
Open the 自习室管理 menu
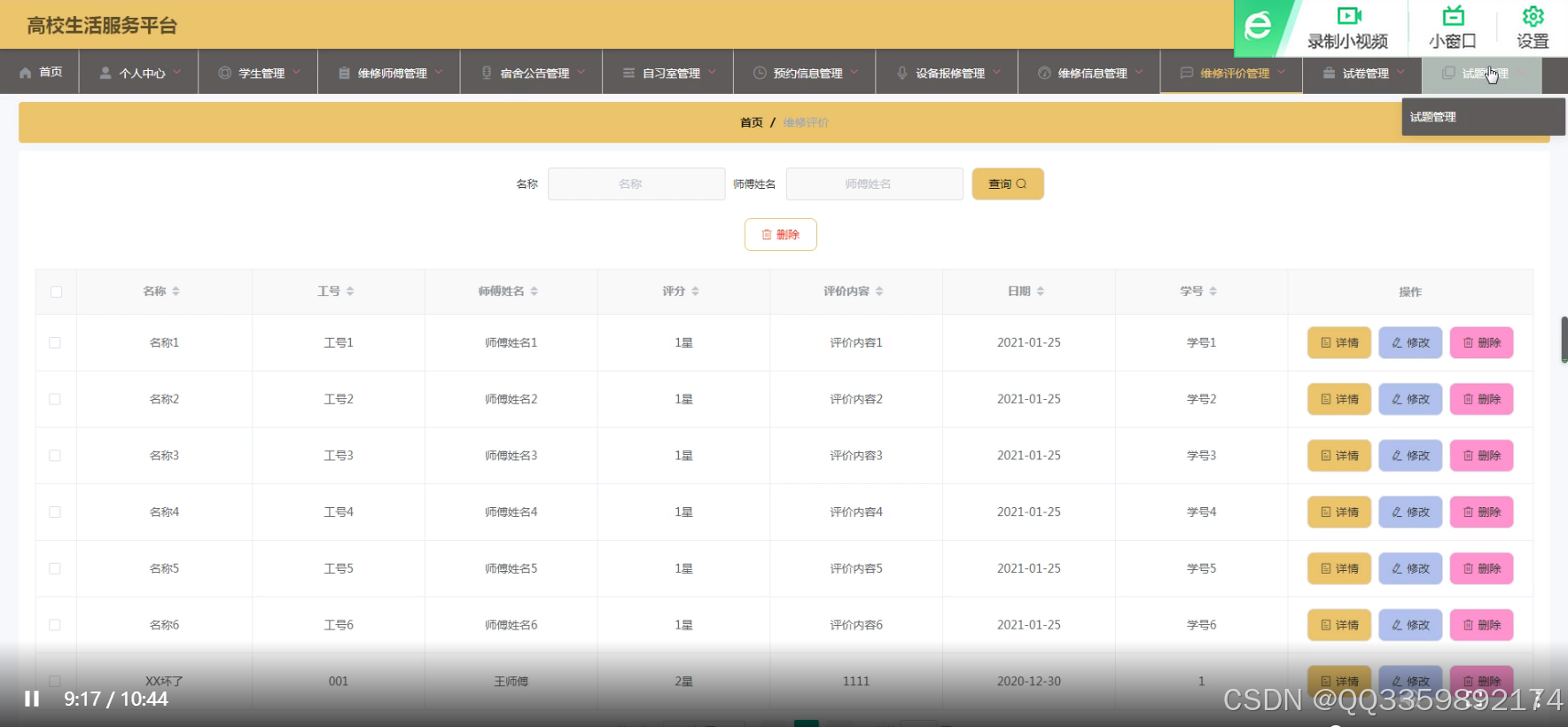[x=668, y=73]
